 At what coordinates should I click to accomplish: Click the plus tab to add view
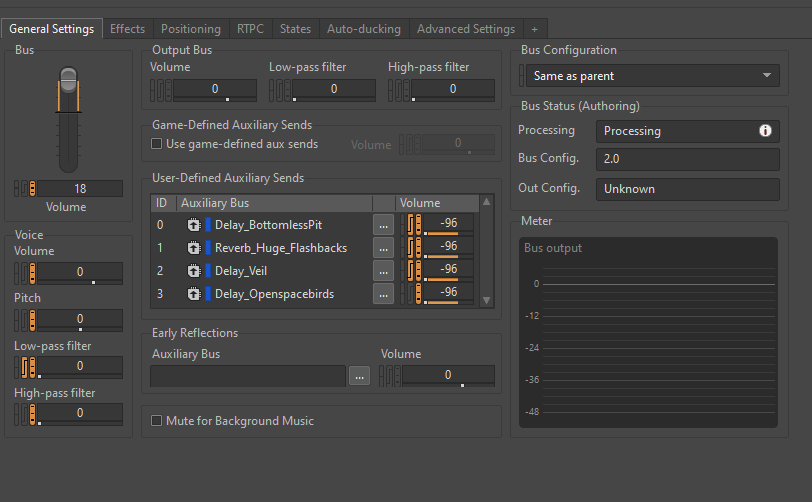tap(534, 30)
